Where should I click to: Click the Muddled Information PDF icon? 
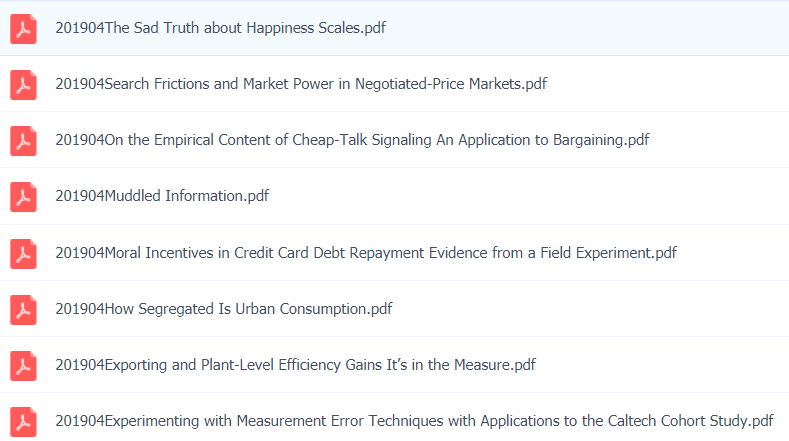23,196
